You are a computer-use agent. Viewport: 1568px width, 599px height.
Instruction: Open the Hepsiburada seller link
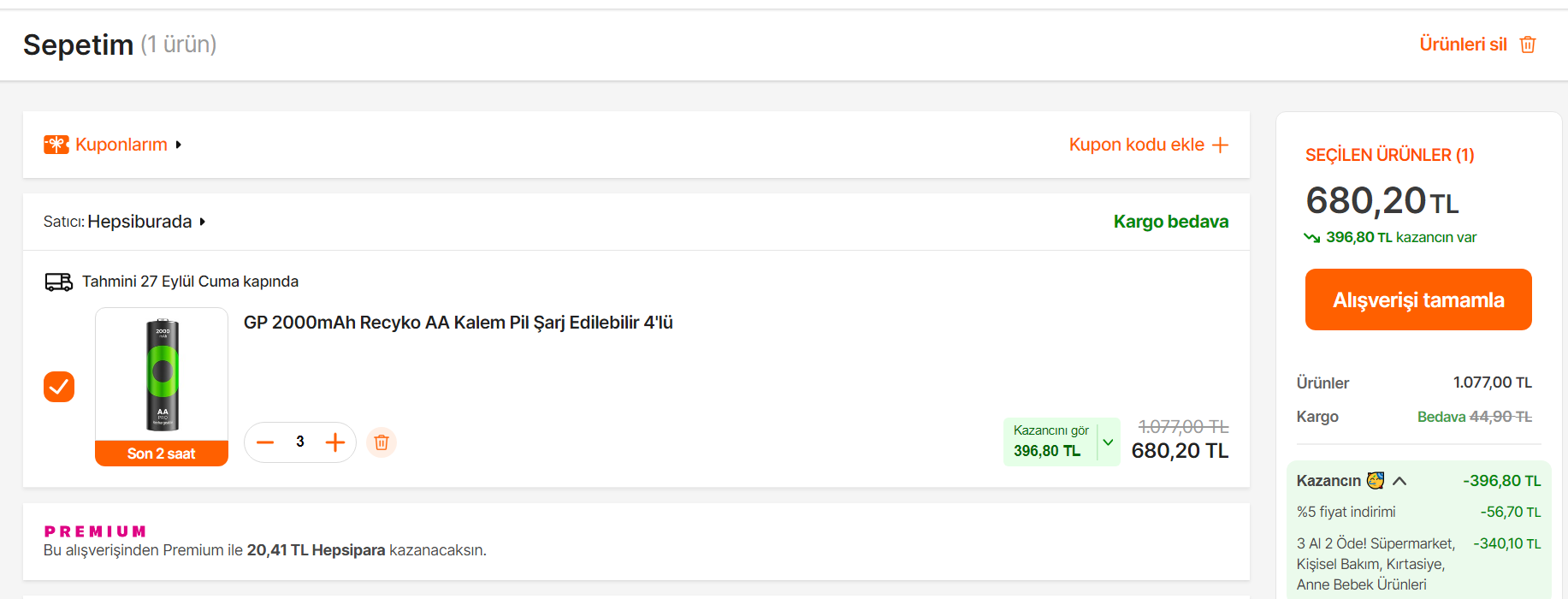(139, 222)
